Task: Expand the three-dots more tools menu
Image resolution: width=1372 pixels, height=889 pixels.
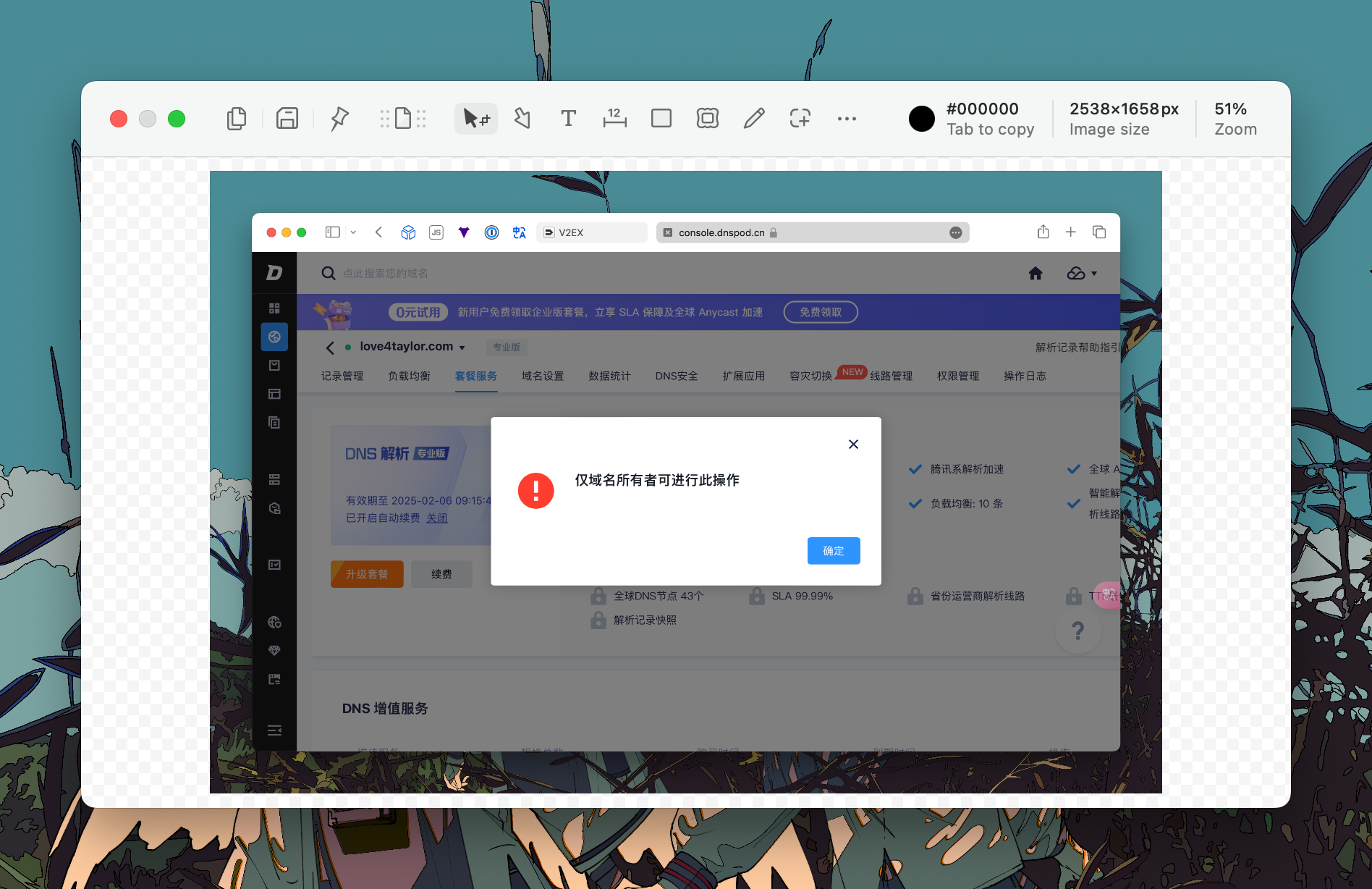Action: pos(847,119)
